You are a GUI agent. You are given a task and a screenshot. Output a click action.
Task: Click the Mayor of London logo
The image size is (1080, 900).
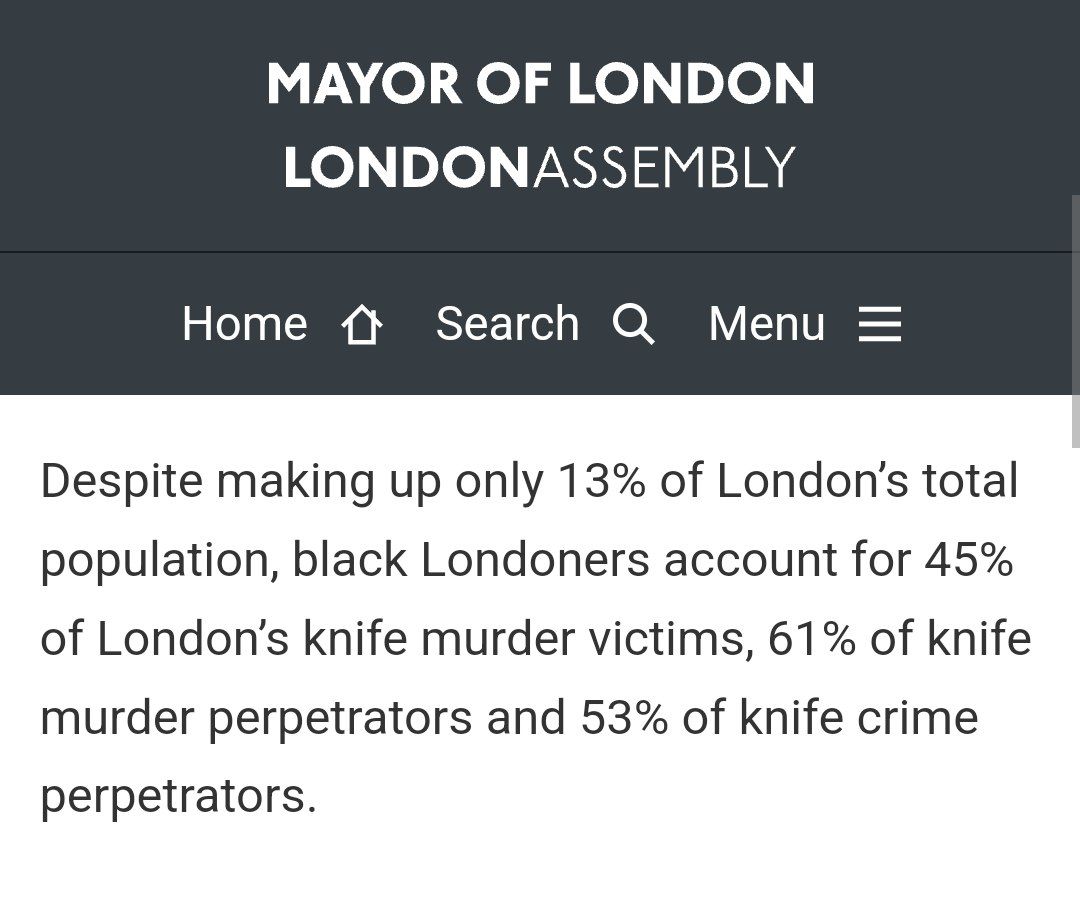pyautogui.click(x=540, y=84)
